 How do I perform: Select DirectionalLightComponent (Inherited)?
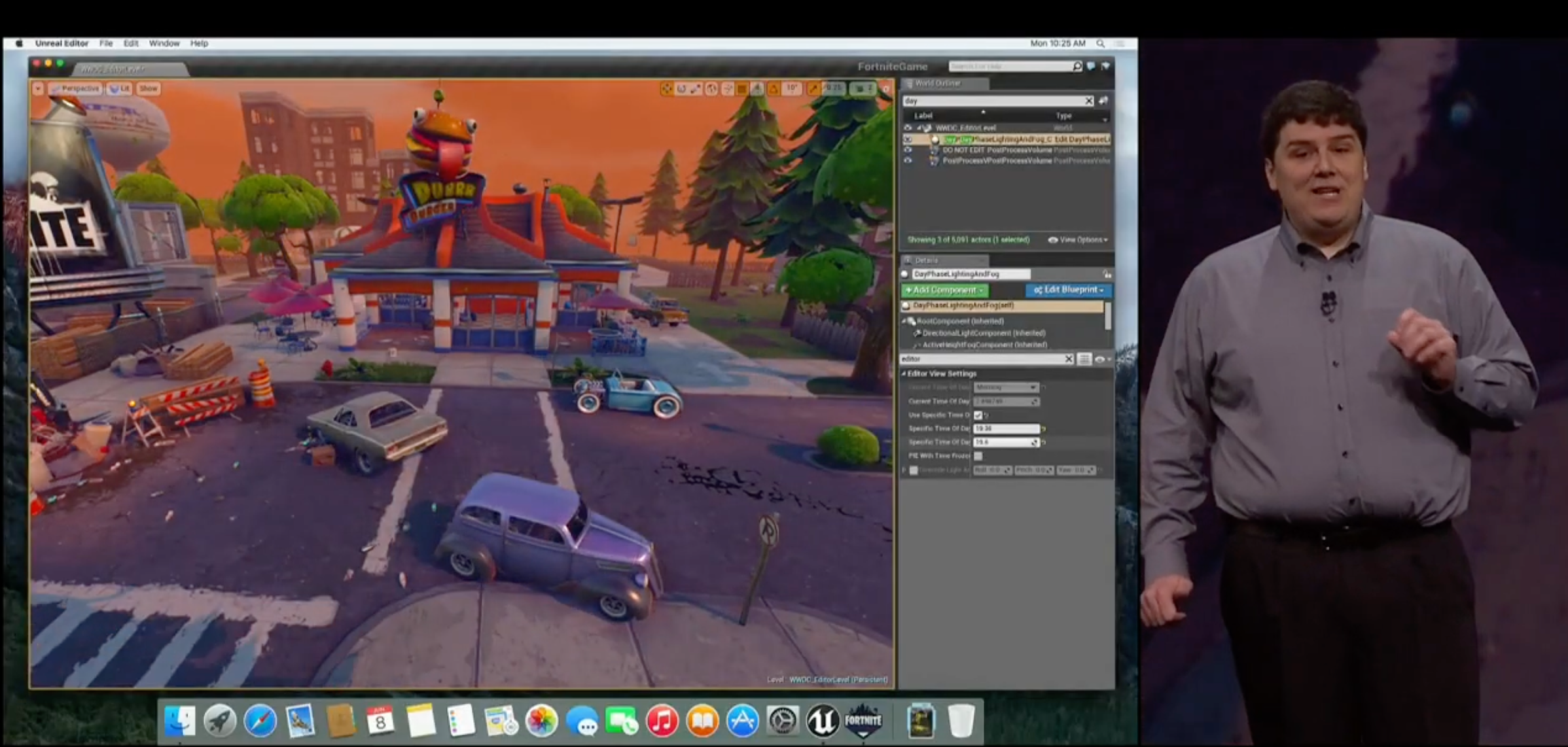point(984,333)
